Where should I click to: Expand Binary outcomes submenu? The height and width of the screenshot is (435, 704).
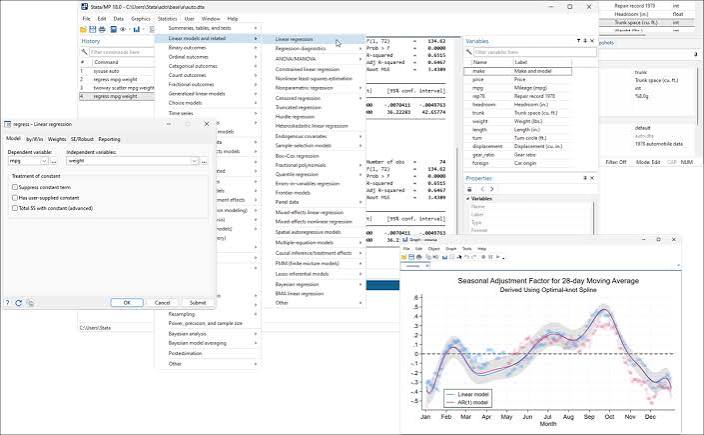[x=207, y=48]
